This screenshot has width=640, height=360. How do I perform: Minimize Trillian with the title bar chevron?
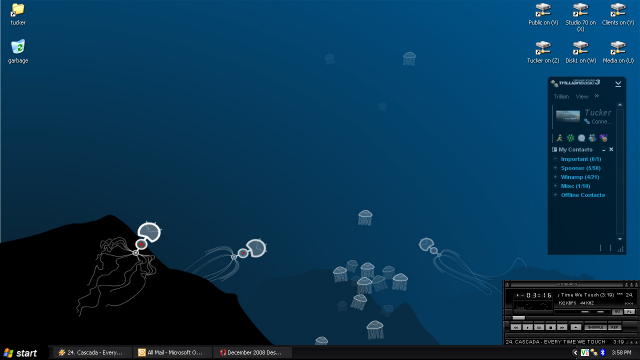[618, 84]
